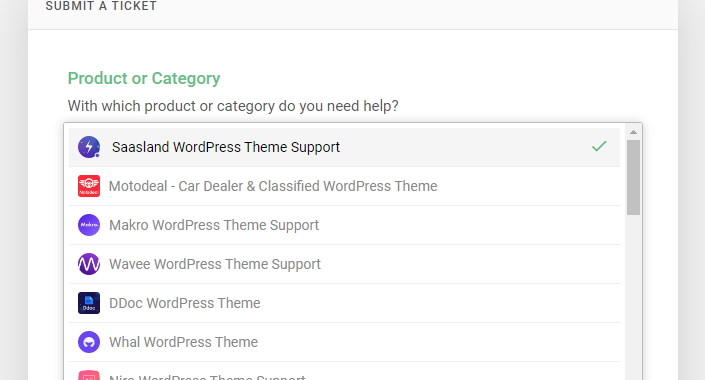Viewport: 705px width, 380px height.
Task: Click the purple Makro logo icon
Action: [x=89, y=225]
